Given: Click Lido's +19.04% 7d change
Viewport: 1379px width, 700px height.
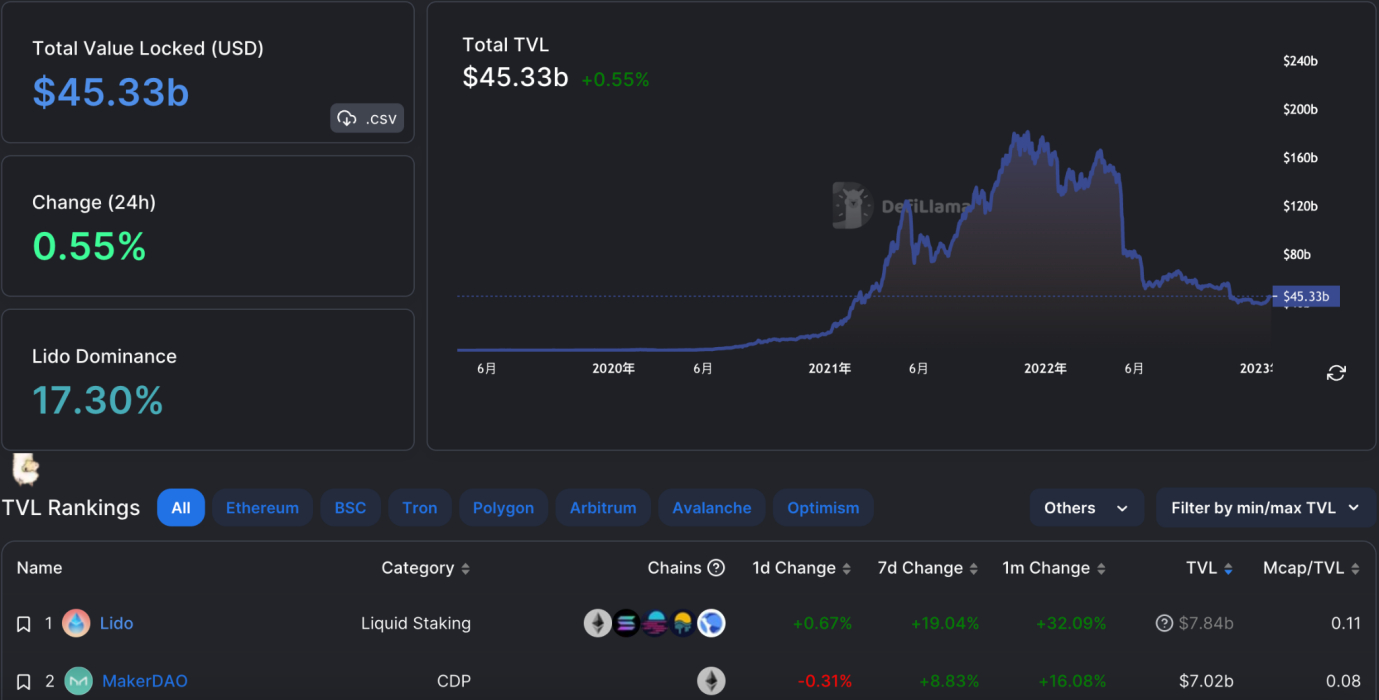Looking at the screenshot, I should coord(945,623).
